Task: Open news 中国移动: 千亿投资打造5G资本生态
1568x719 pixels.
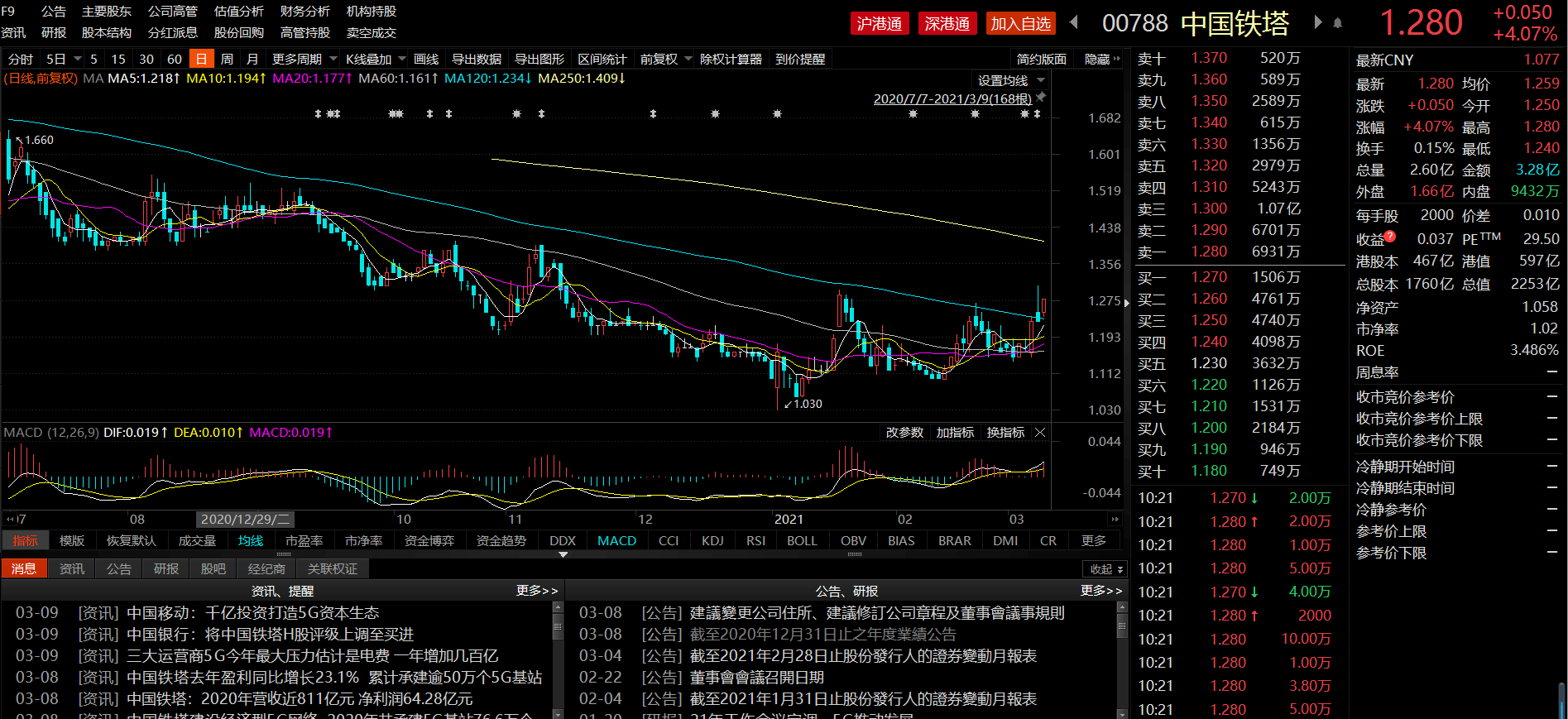Action: pos(253,613)
